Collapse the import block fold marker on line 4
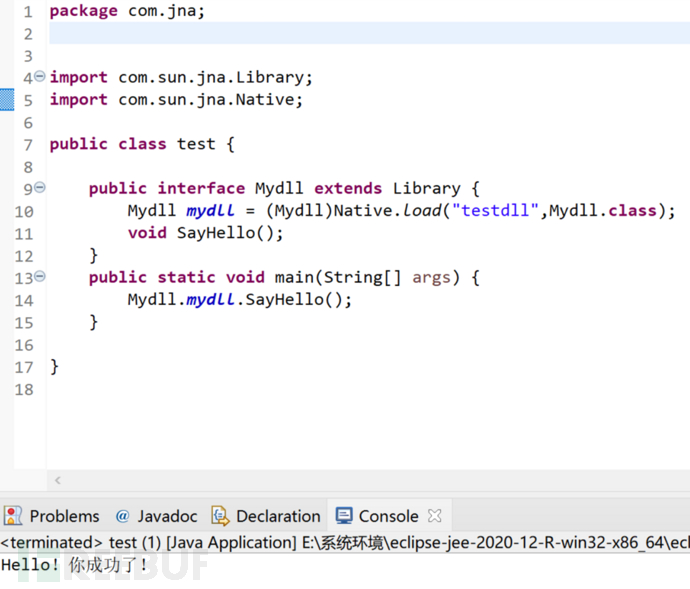 coord(40,76)
